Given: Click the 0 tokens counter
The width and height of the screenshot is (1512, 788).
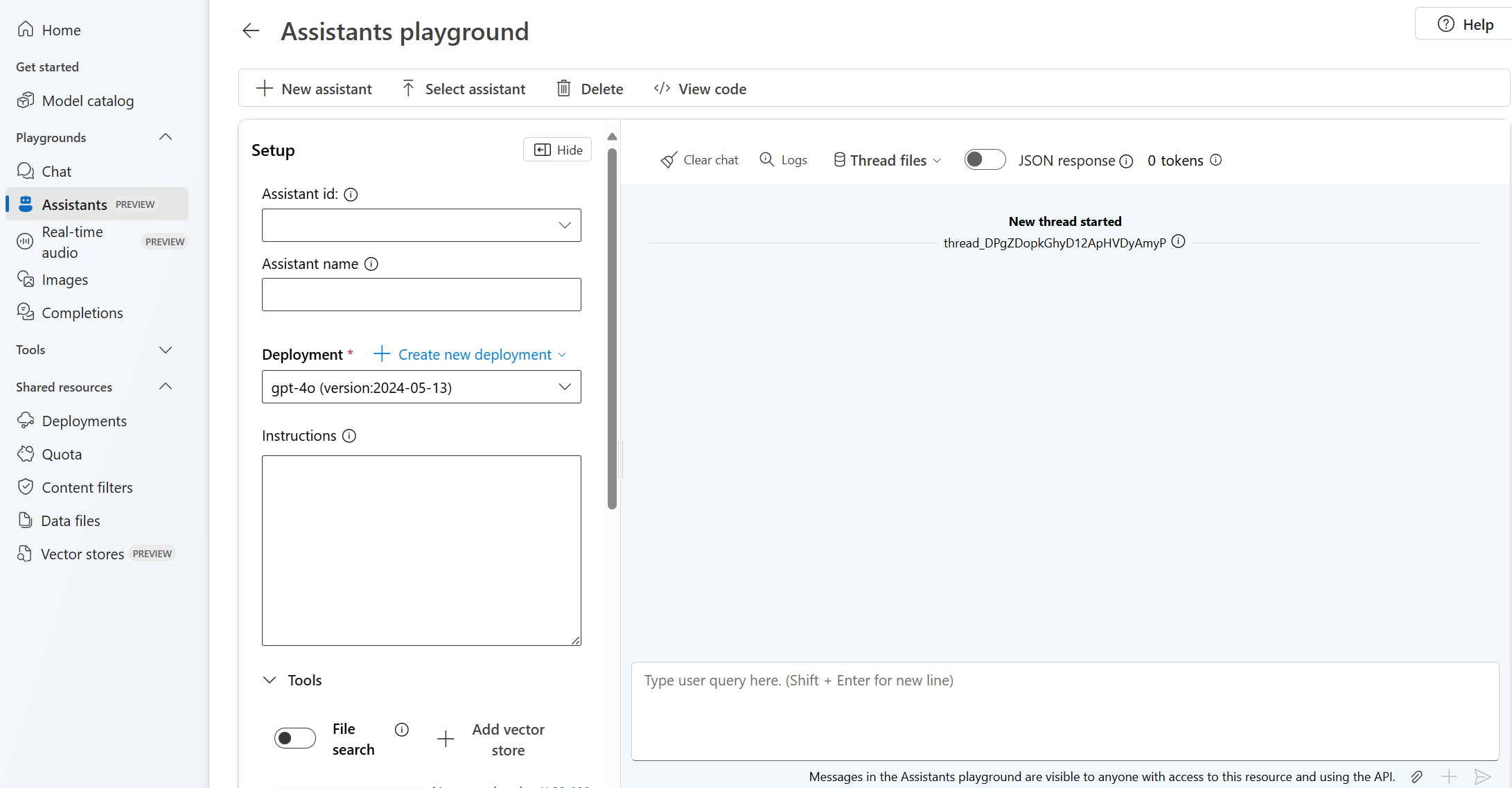Looking at the screenshot, I should (1175, 161).
